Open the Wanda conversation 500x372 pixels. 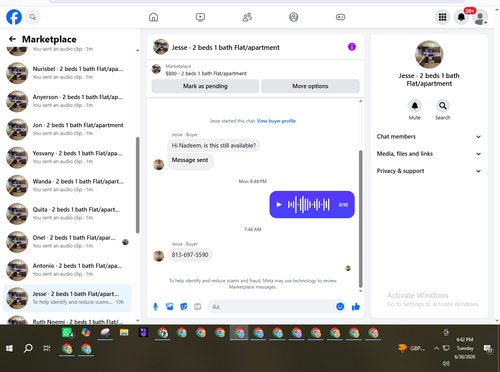67,185
